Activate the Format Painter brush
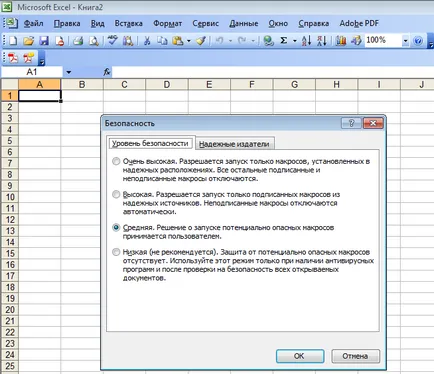The width and height of the screenshot is (434, 374). tap(201, 41)
